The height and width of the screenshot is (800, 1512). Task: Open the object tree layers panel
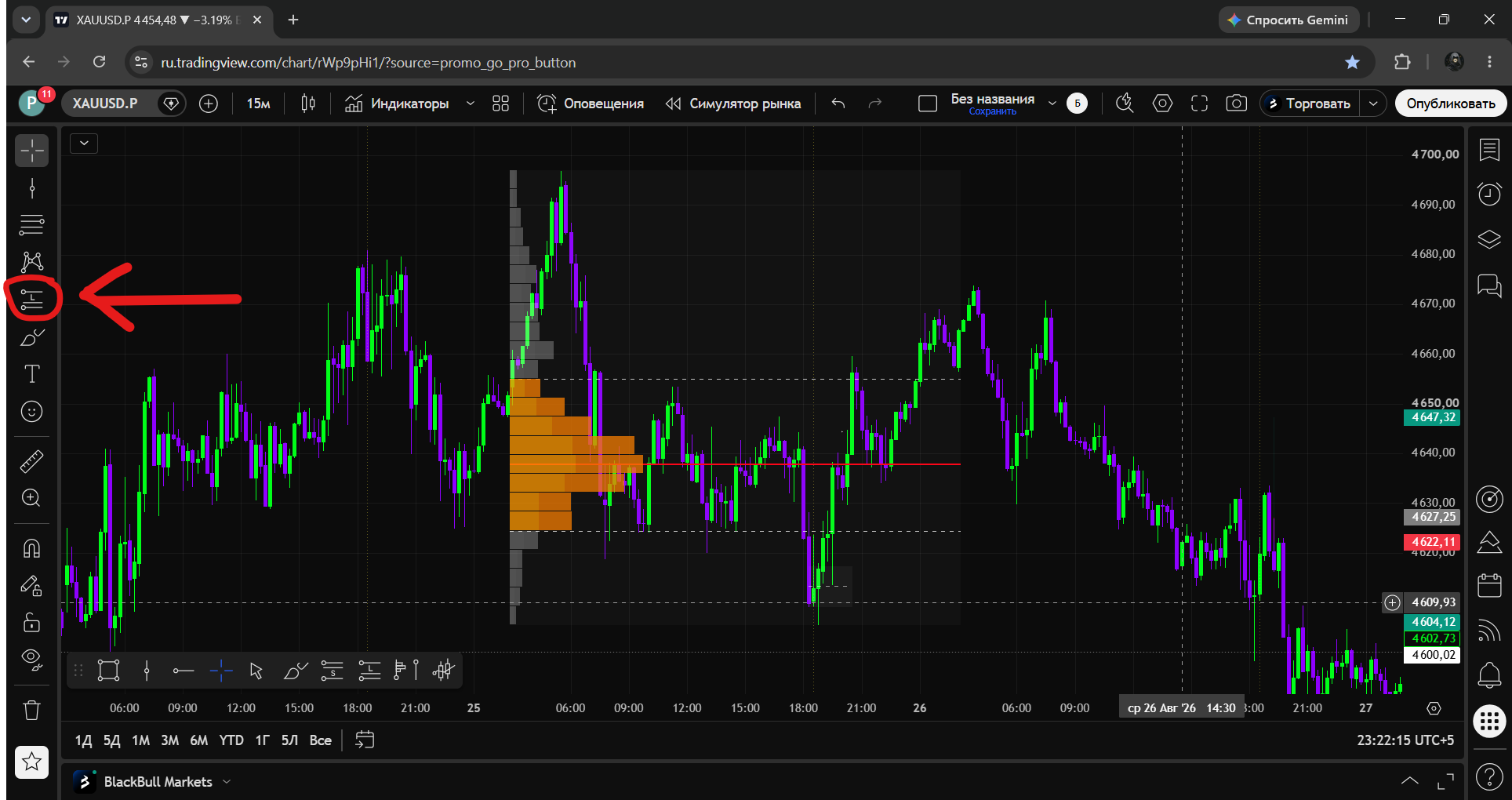1489,239
